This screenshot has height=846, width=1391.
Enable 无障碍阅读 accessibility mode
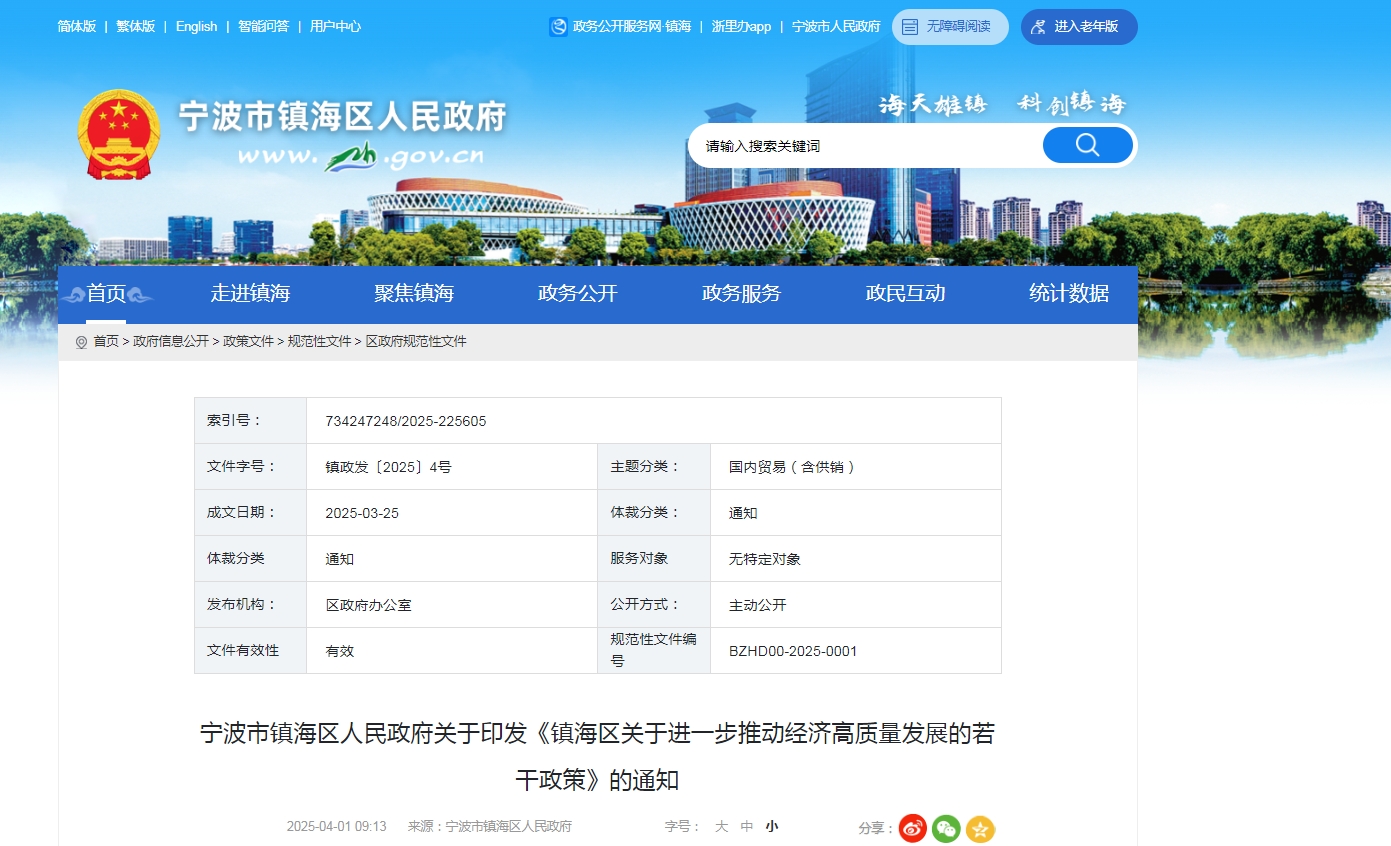click(x=949, y=27)
